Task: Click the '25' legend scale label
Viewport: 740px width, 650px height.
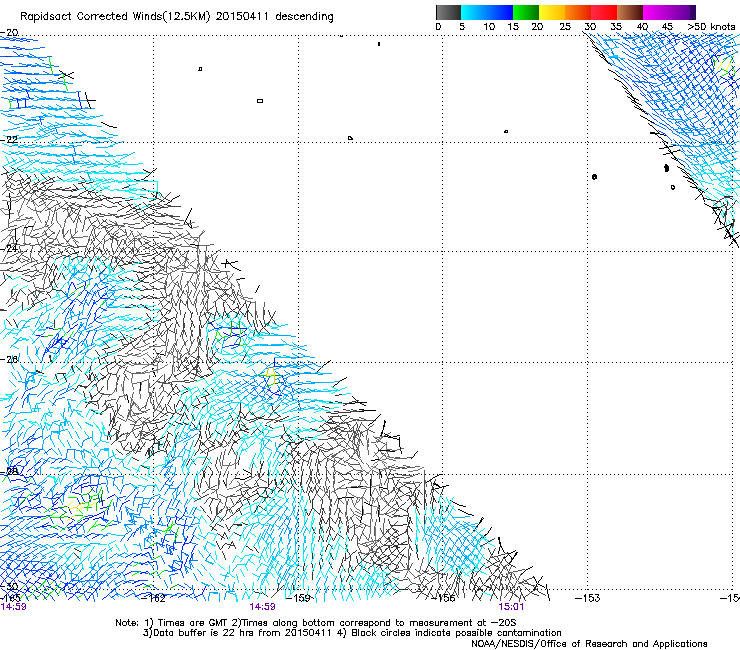Action: point(565,27)
